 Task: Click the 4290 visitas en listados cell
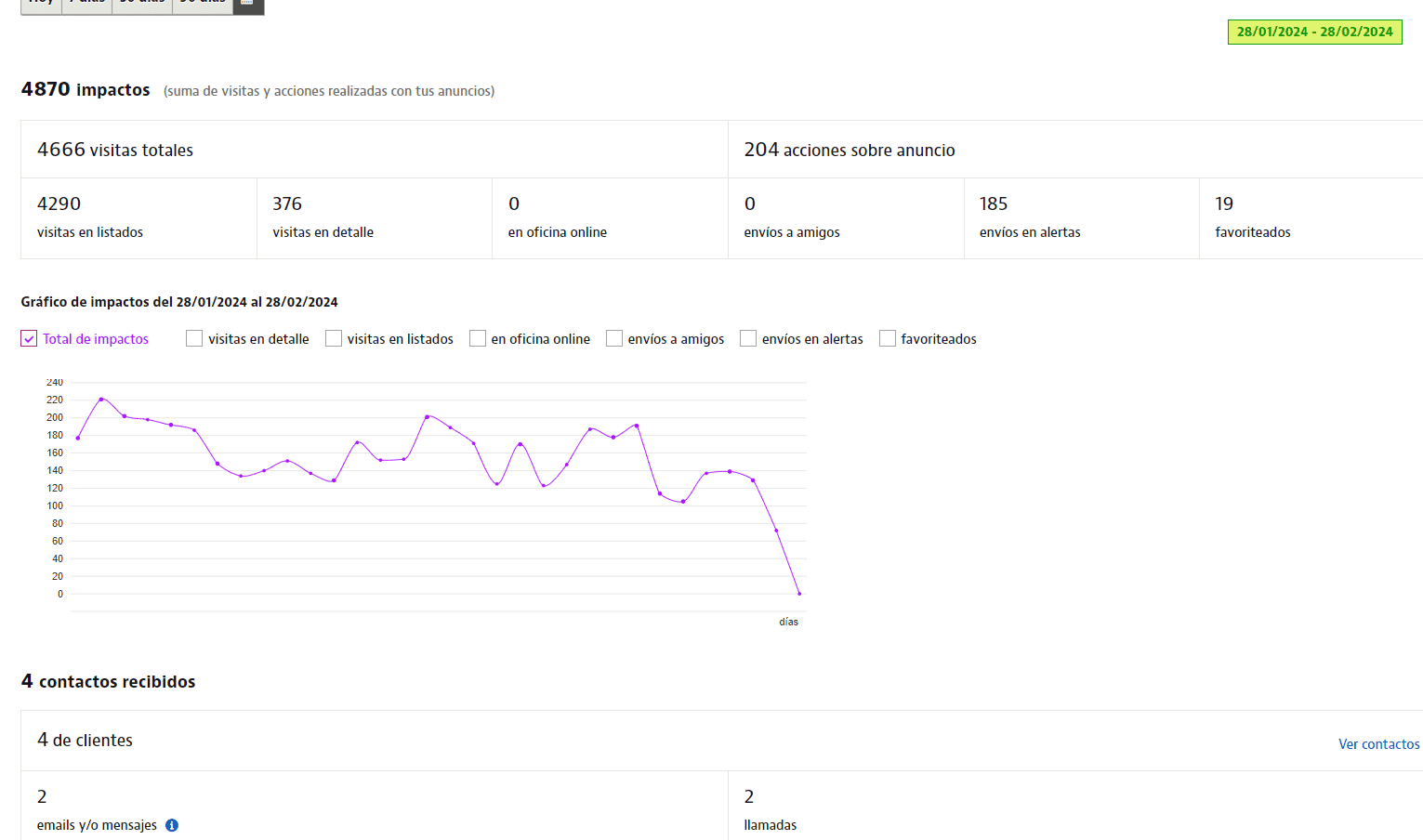click(138, 217)
